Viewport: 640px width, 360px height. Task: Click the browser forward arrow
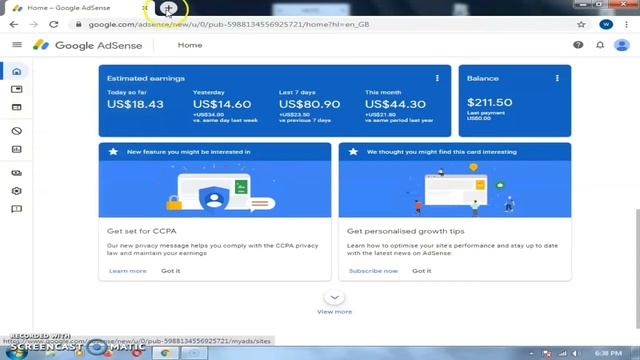click(x=33, y=24)
